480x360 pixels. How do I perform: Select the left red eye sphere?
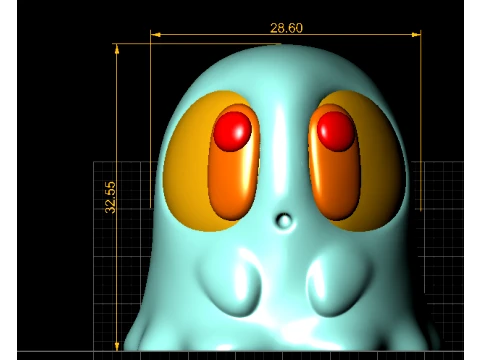[233, 131]
